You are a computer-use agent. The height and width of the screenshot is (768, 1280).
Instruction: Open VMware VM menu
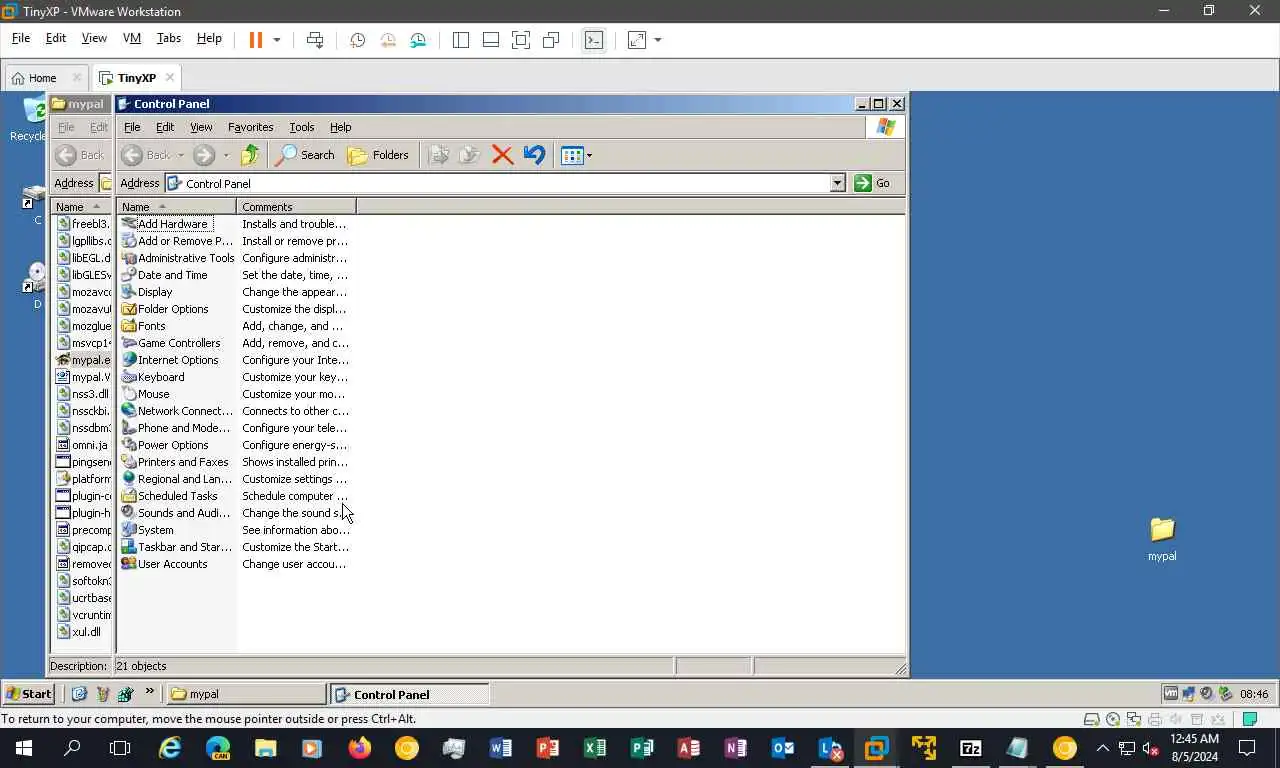132,38
